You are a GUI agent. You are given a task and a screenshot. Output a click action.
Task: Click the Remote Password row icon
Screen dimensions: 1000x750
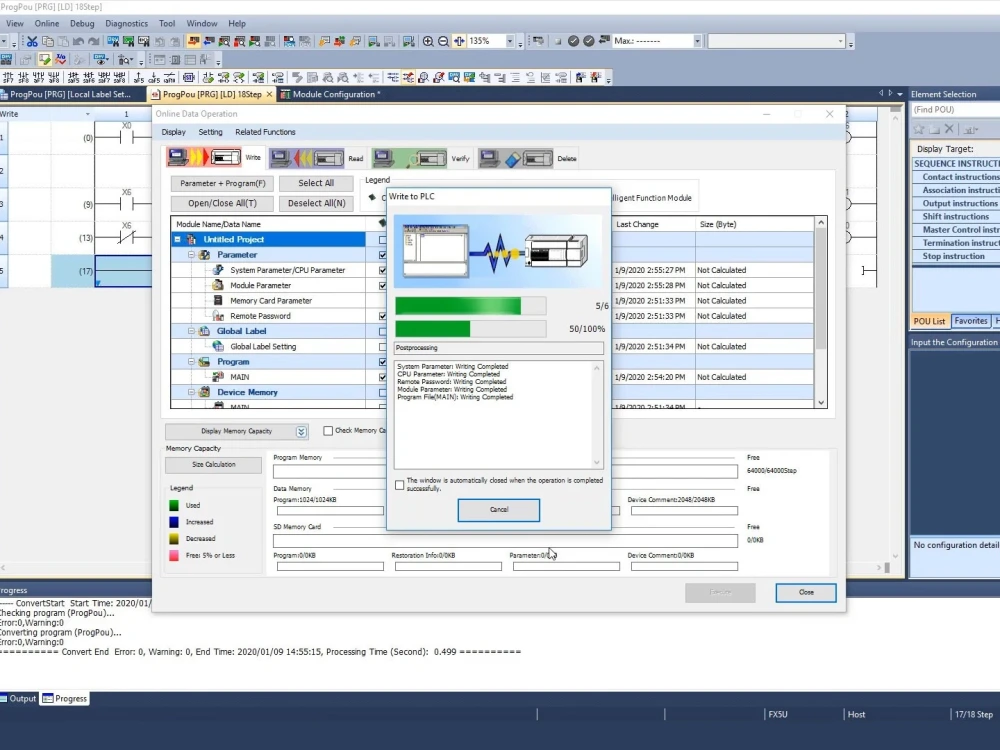coord(218,316)
